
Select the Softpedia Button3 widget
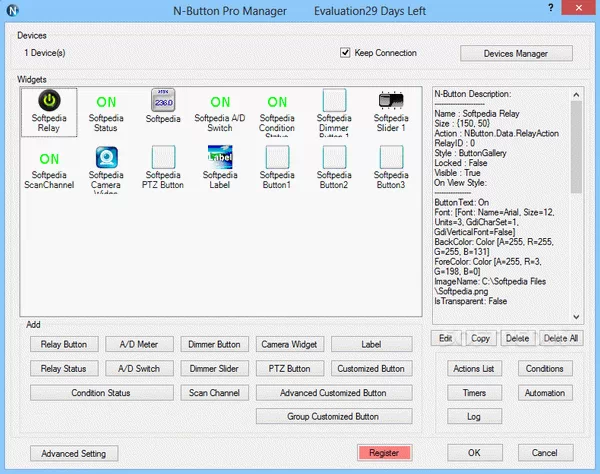[391, 159]
